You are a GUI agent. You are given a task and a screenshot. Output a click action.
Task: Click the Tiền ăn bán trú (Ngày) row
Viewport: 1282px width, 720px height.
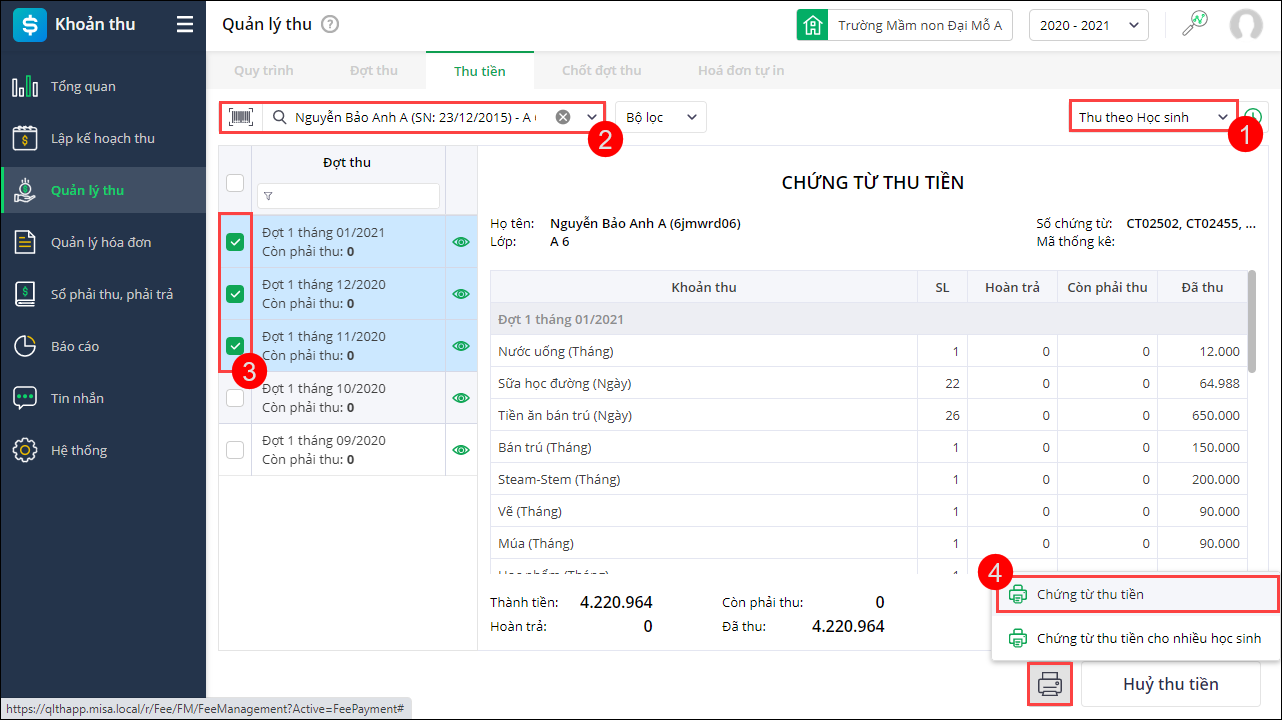(x=869, y=415)
